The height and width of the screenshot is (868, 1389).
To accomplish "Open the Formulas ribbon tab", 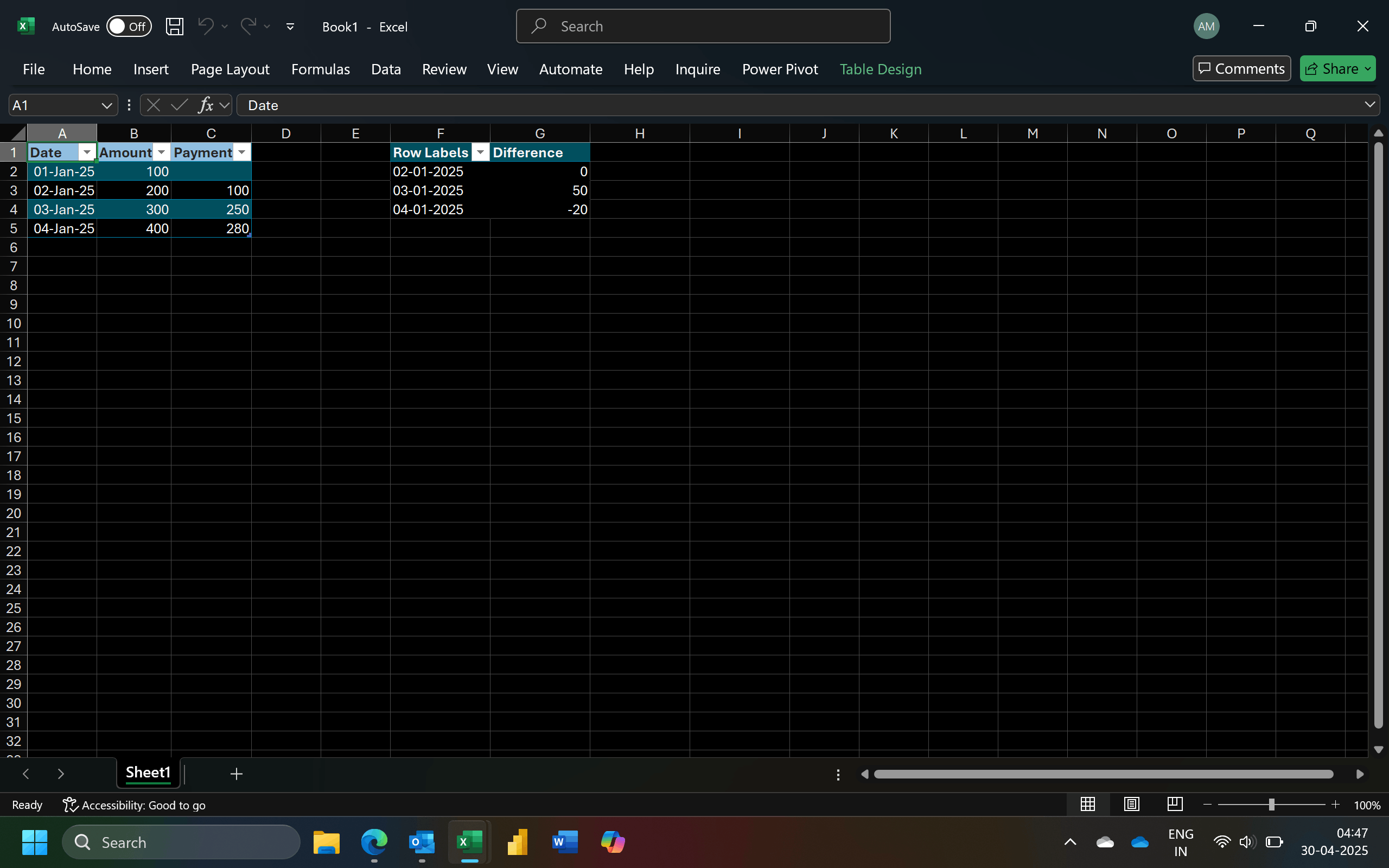I will coord(320,69).
